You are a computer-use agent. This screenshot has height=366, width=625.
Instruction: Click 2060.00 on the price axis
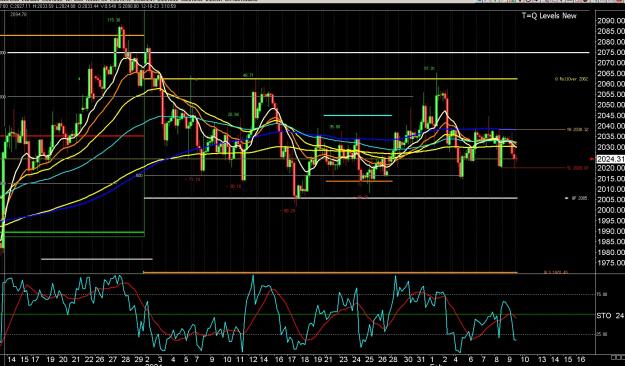(611, 84)
